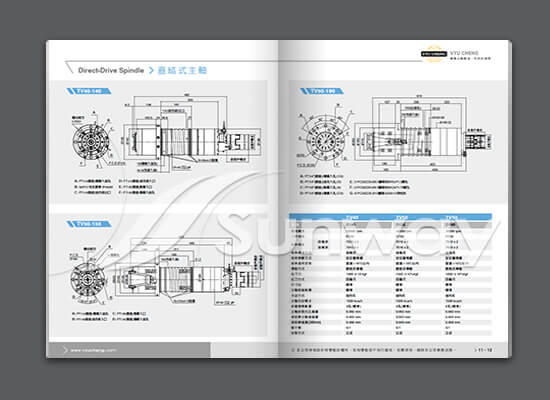Click the TV40-140 model label tag
Viewport: 550px width, 400px height.
tap(89, 91)
